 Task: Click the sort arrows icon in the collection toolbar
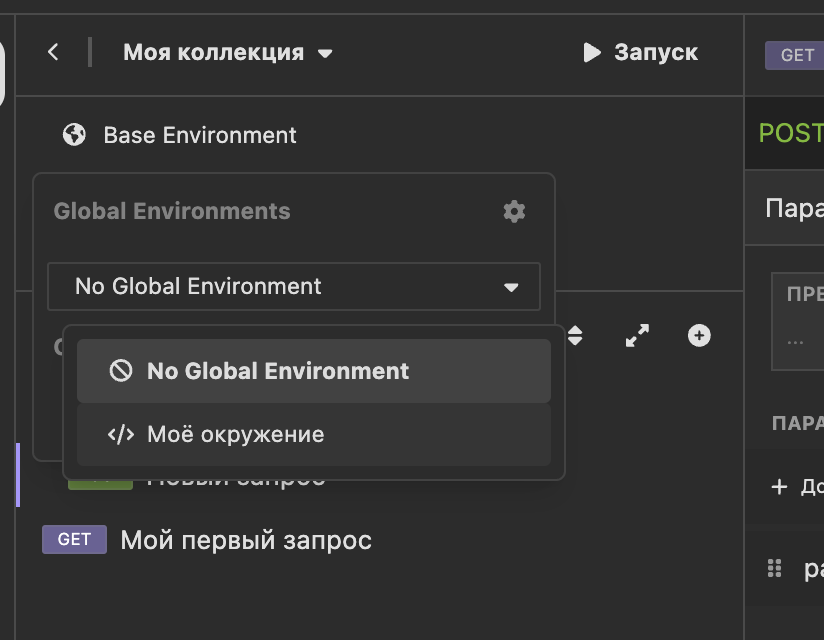[x=576, y=336]
